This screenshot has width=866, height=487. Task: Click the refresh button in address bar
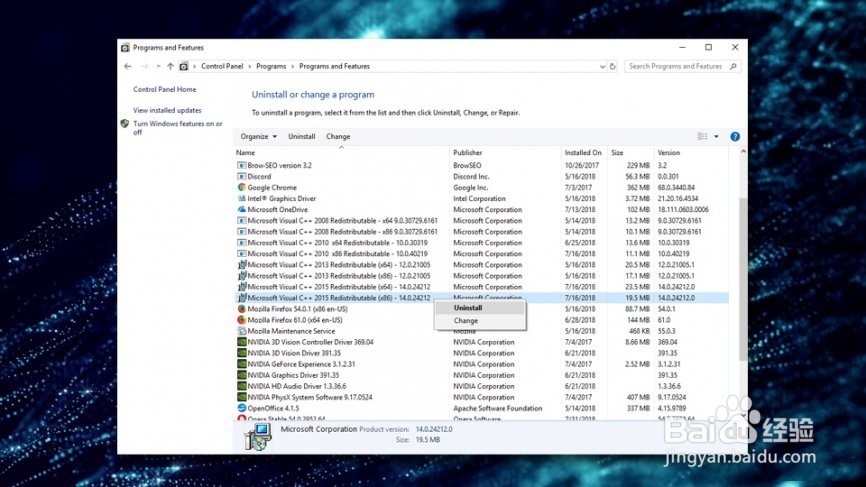click(x=612, y=66)
